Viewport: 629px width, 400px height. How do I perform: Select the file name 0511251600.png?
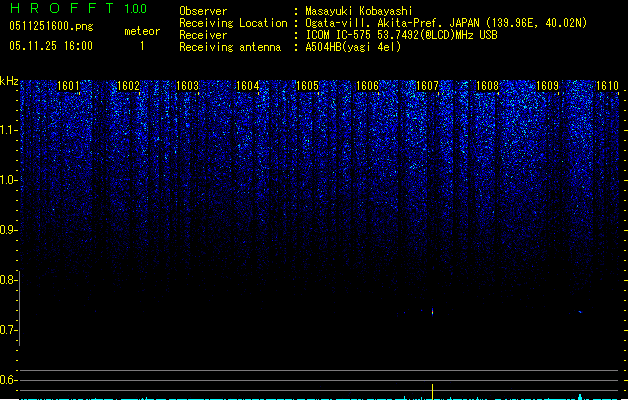(51, 26)
